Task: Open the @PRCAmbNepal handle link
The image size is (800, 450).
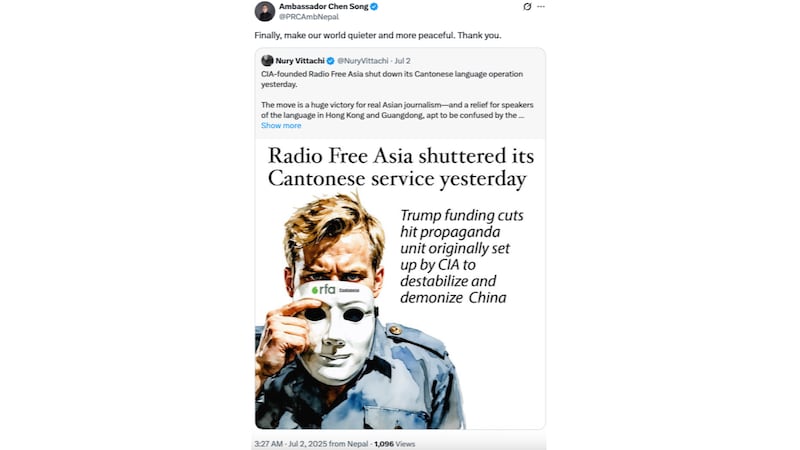Action: [309, 17]
